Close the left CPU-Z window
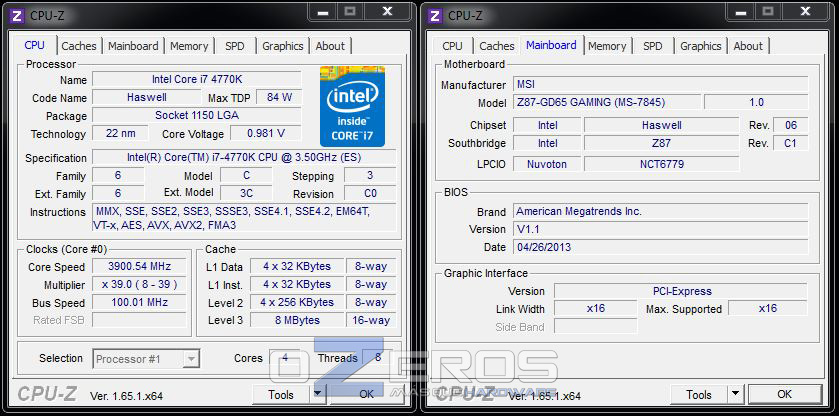The width and height of the screenshot is (839, 416). (x=388, y=11)
